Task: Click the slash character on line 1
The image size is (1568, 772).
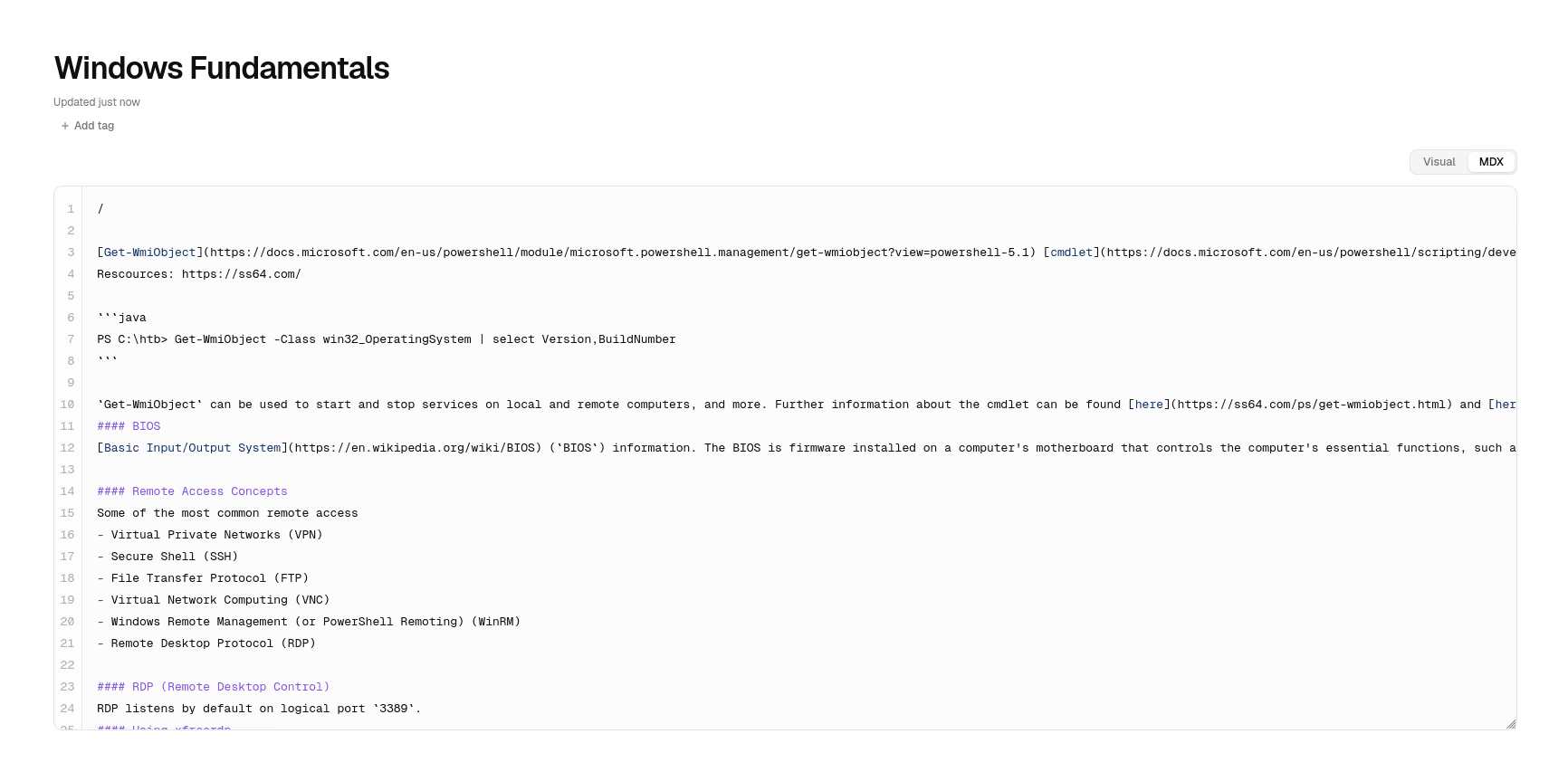Action: pos(100,209)
